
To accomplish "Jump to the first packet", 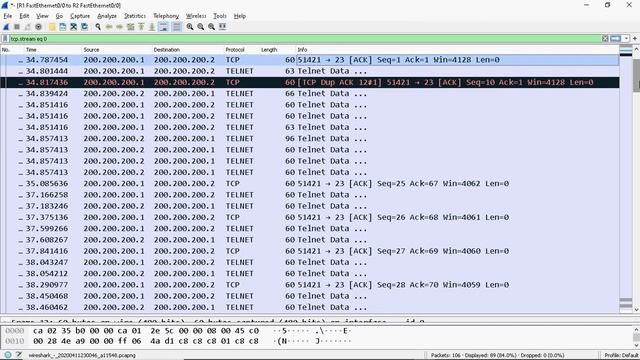I will 141,27.
